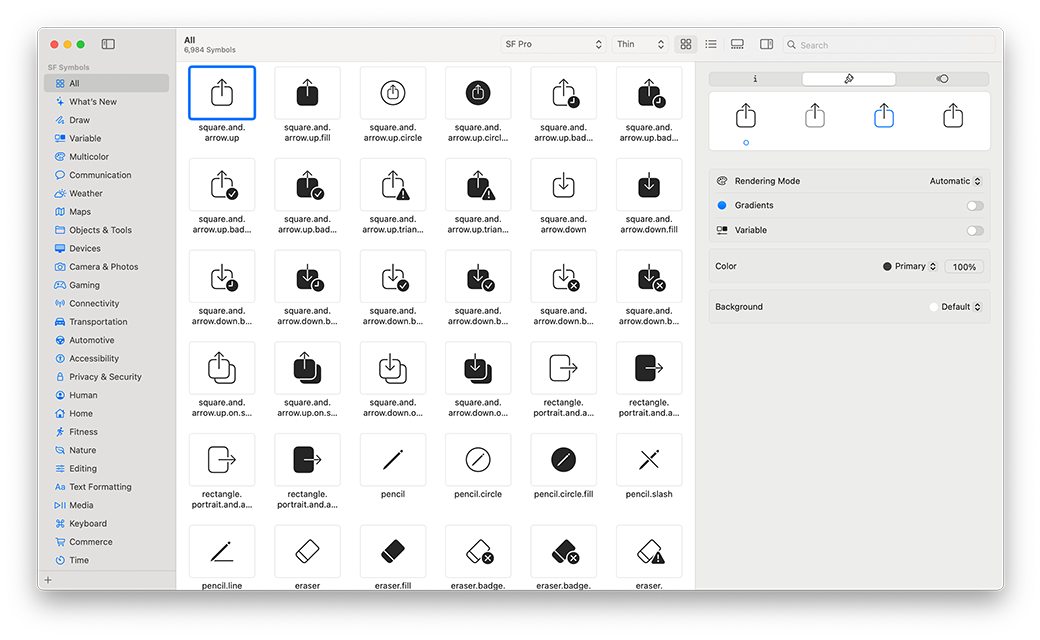This screenshot has height=640, width=1040.
Task: Open the Thin weight dropdown
Action: pos(640,45)
